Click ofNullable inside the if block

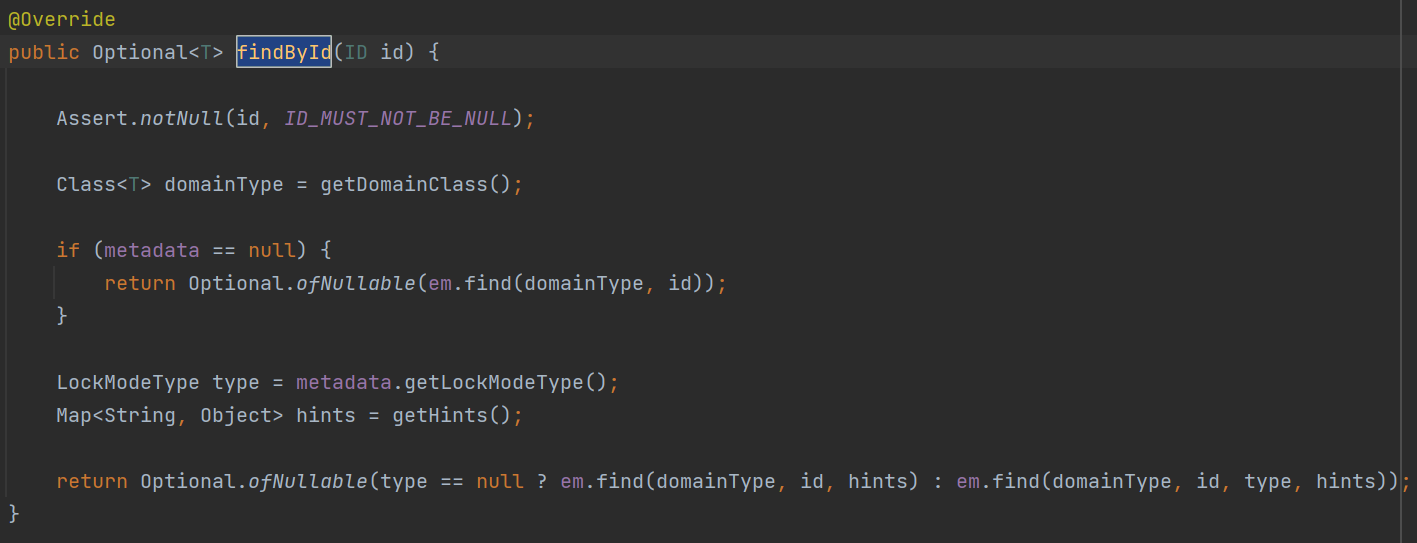(x=356, y=283)
